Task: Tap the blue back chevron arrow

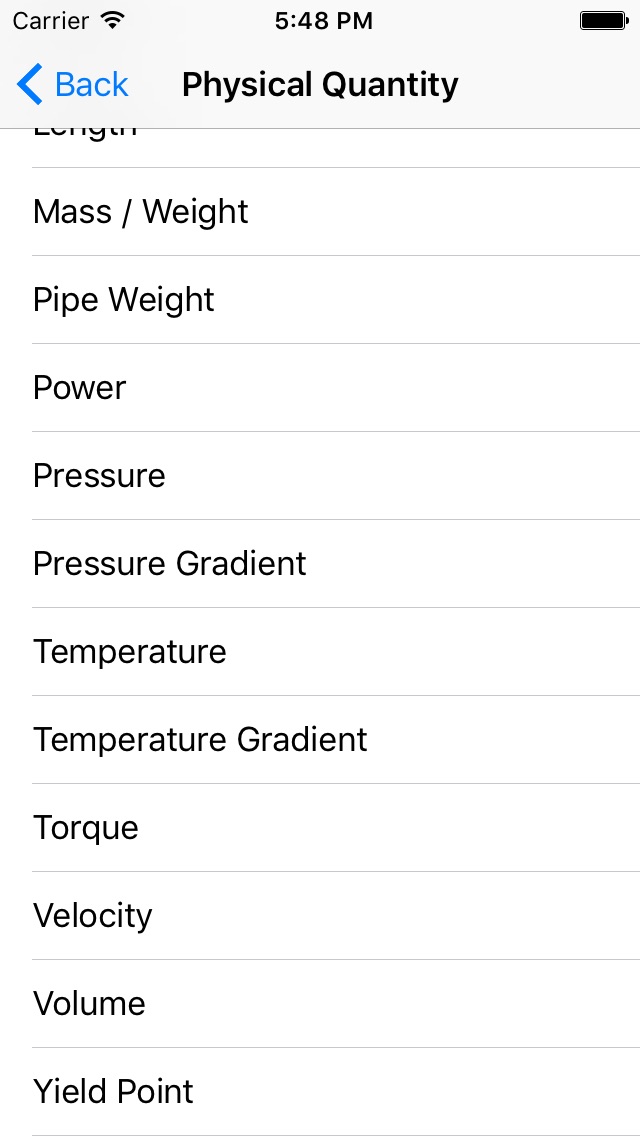Action: 30,84
